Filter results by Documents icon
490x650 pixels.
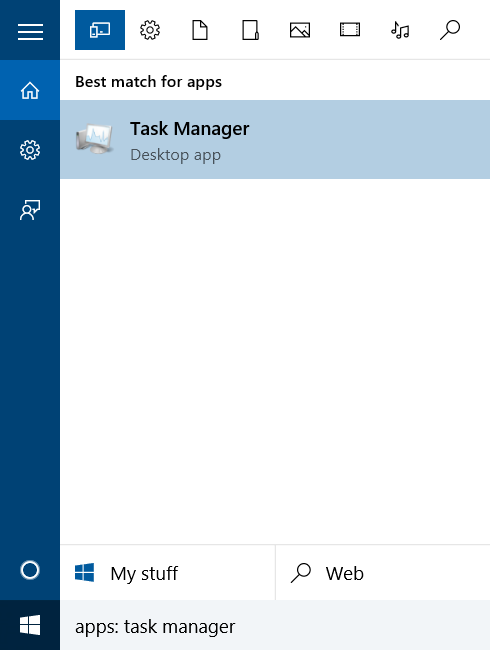point(200,30)
